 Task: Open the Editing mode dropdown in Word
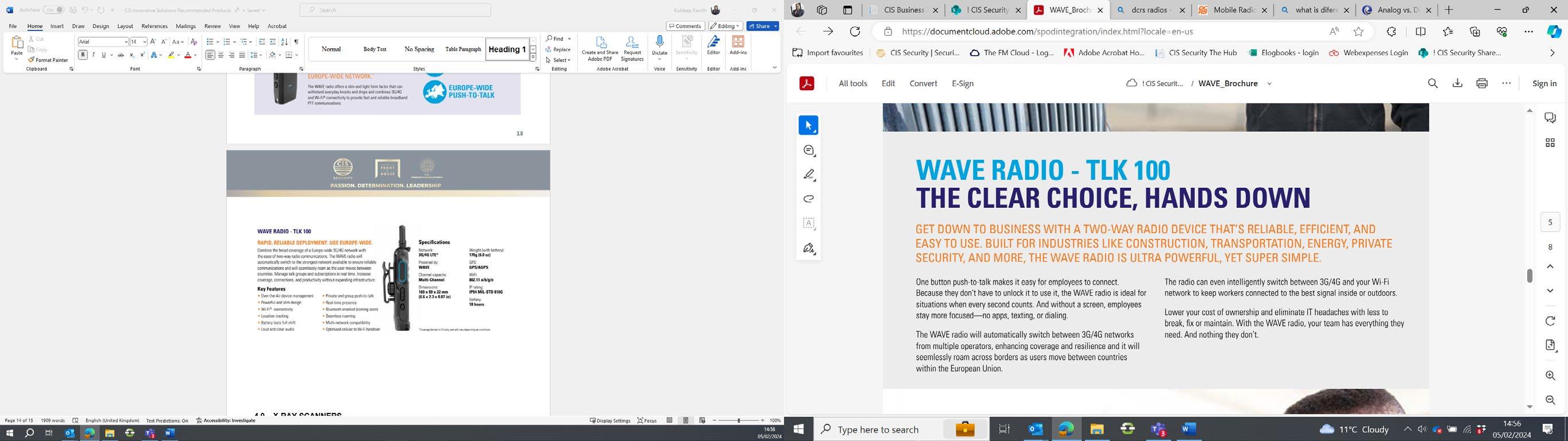click(725, 26)
